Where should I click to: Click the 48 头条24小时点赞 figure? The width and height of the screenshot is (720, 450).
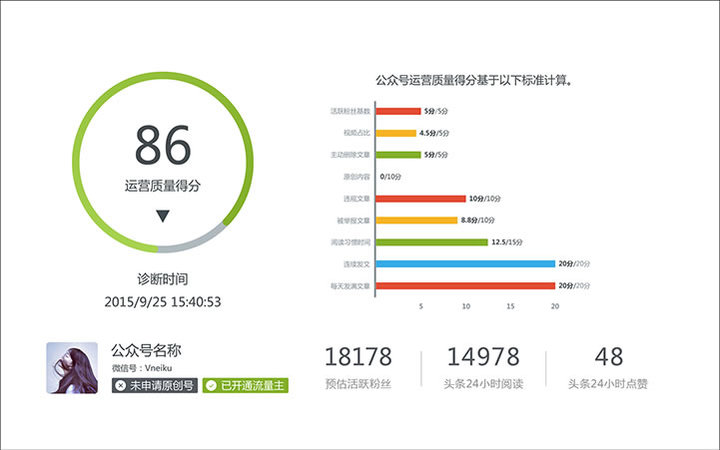point(608,357)
